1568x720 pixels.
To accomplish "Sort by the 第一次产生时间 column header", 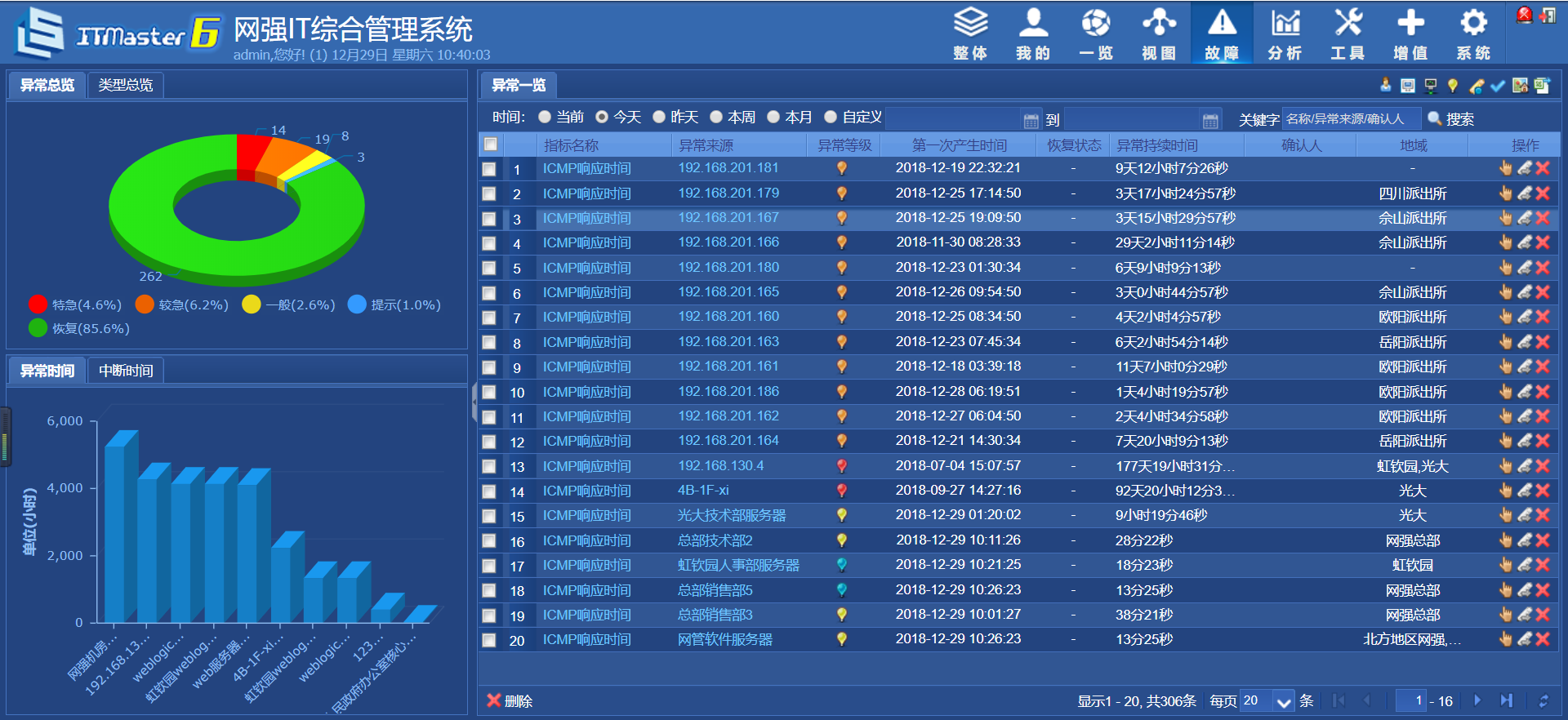I will (960, 145).
